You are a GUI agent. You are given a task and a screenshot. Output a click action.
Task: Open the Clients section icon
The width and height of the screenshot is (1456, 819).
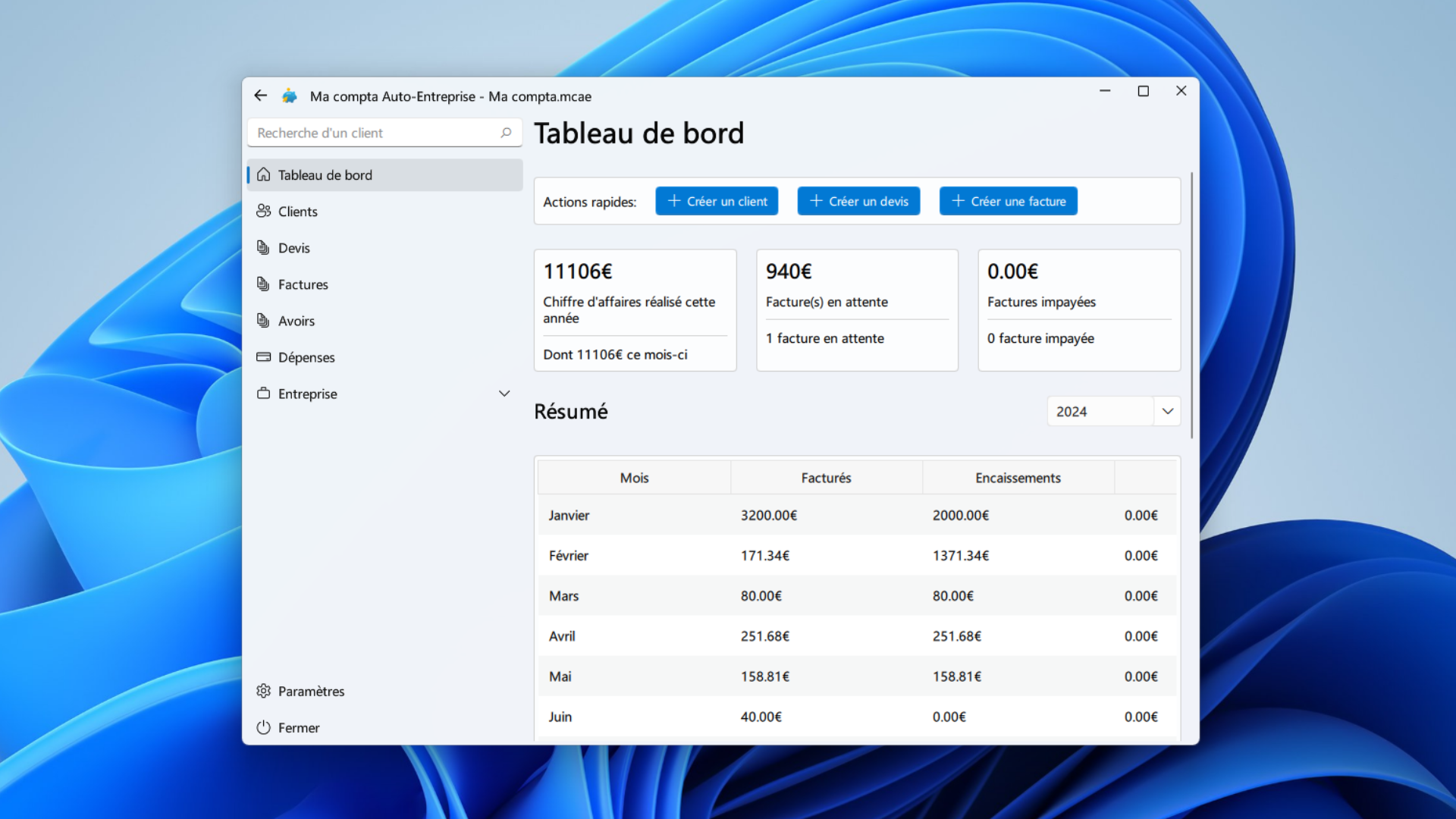pos(263,211)
